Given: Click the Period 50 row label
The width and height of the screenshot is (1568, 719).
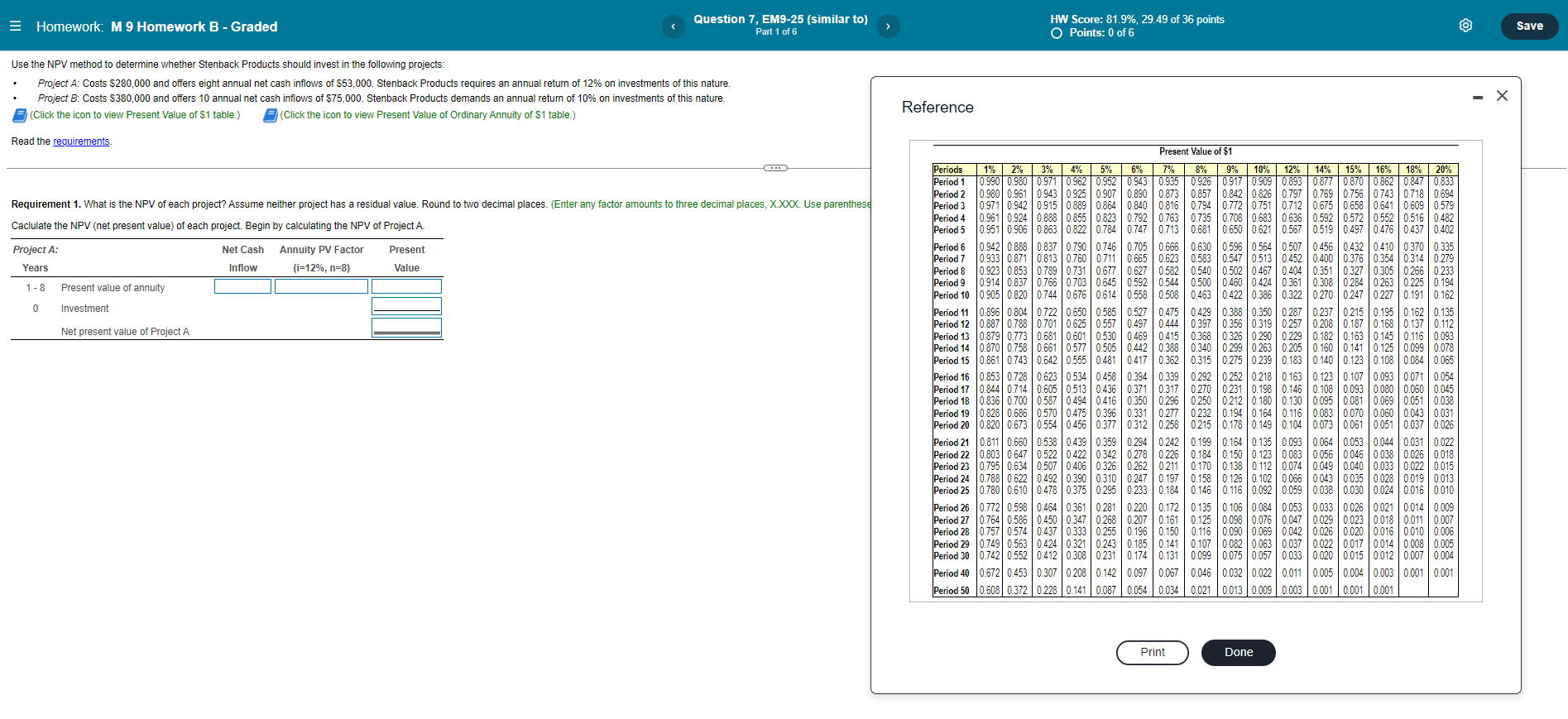Looking at the screenshot, I should (x=952, y=591).
